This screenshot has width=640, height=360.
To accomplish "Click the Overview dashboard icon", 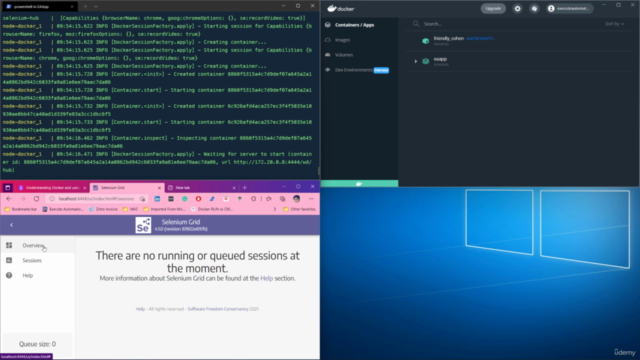I will [9, 245].
